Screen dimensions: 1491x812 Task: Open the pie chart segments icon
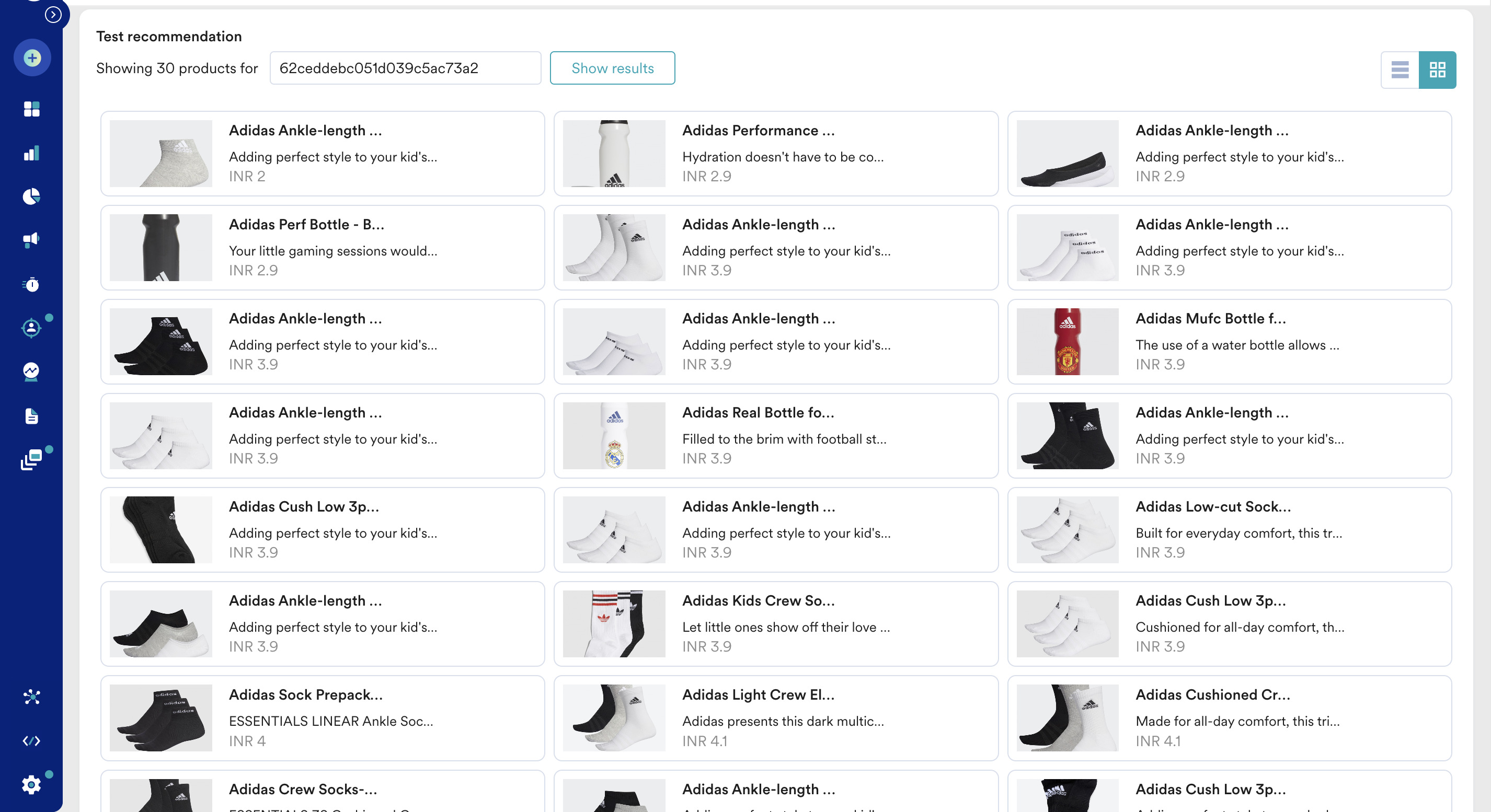[32, 196]
